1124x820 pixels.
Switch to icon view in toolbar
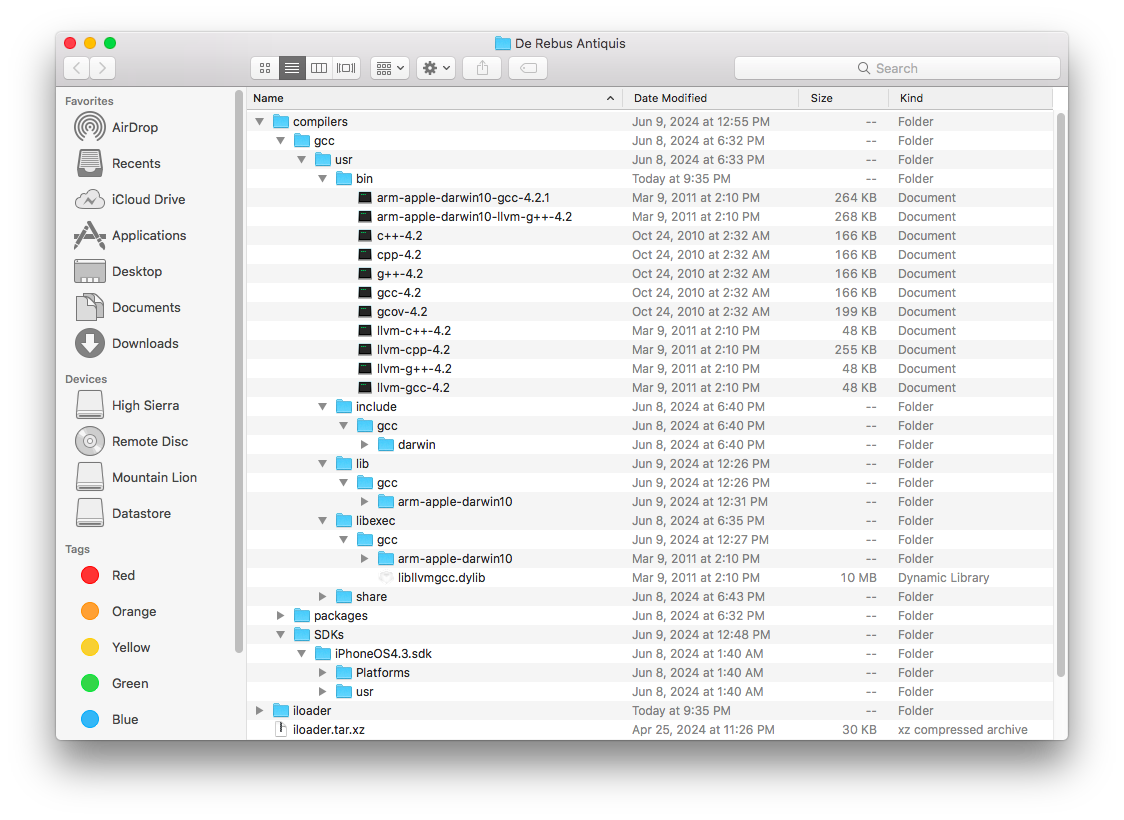[x=265, y=68]
